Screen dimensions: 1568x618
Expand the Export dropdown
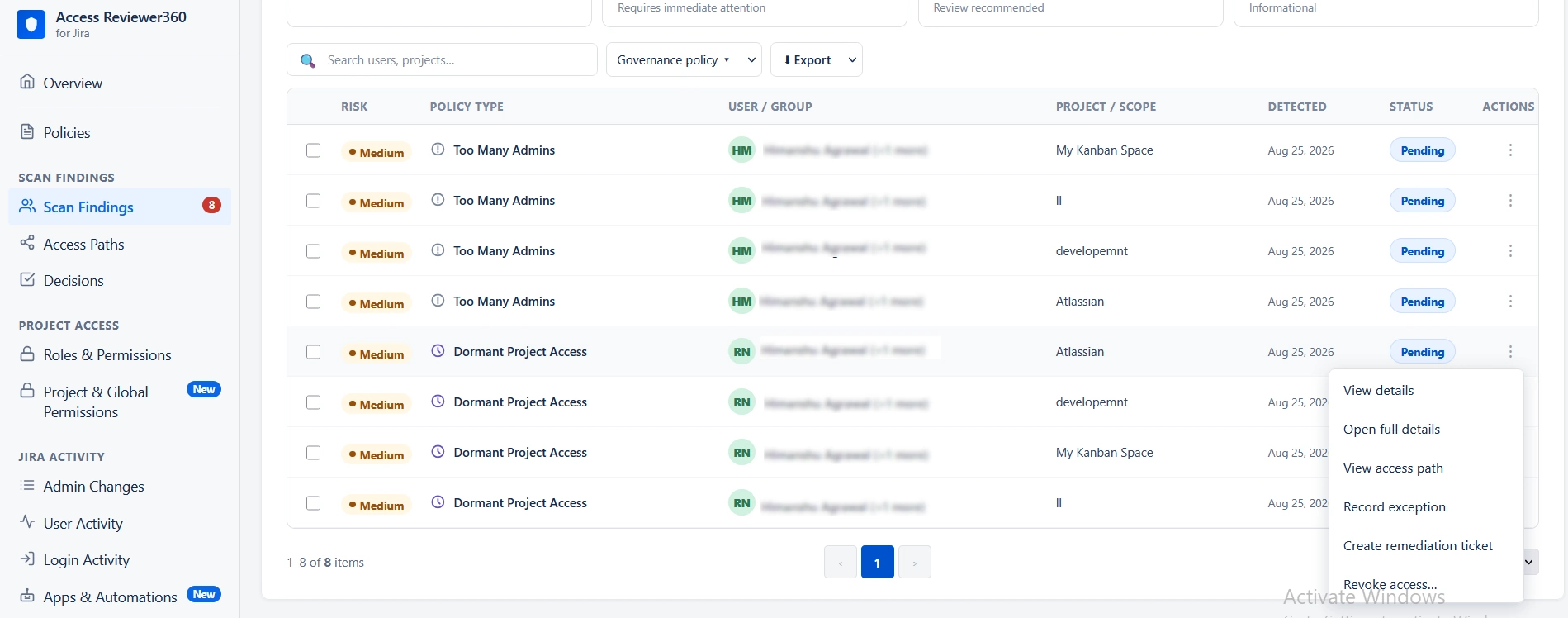coord(816,59)
